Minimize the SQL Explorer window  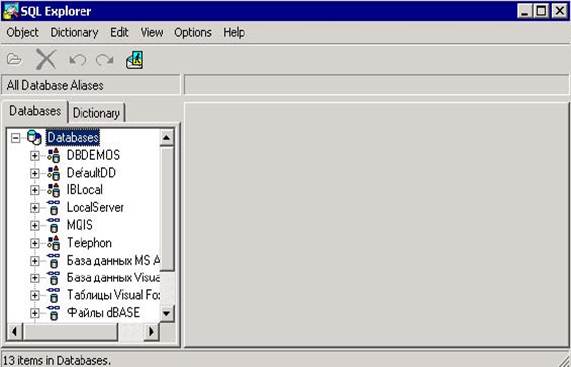click(x=524, y=11)
